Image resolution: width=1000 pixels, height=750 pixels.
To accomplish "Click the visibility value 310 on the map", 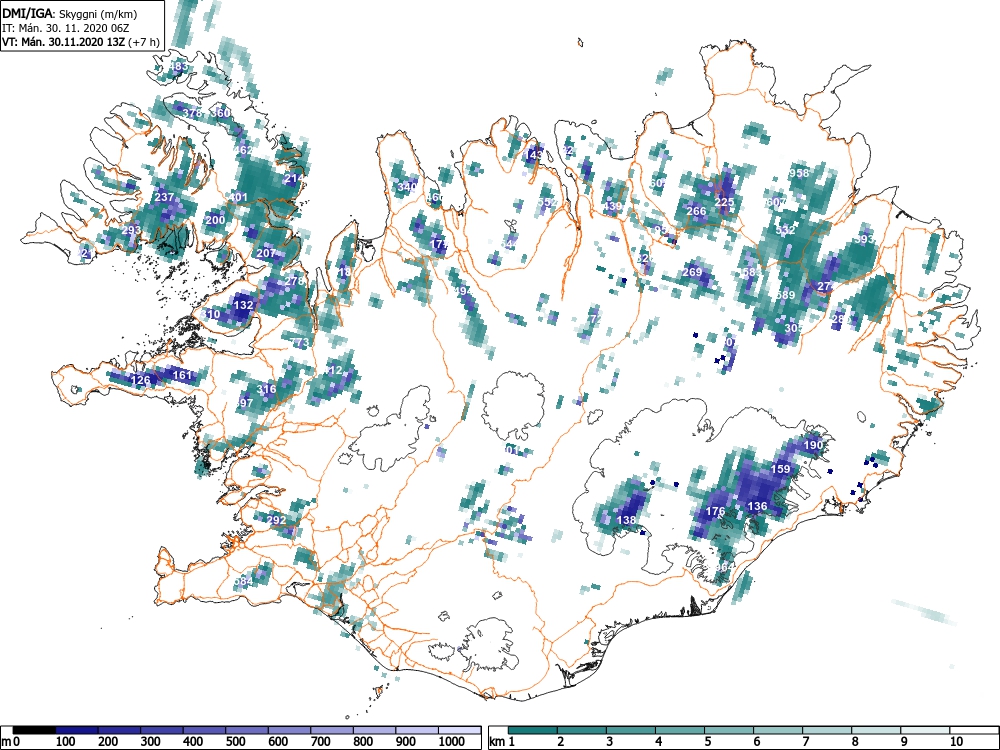I will pyautogui.click(x=210, y=314).
